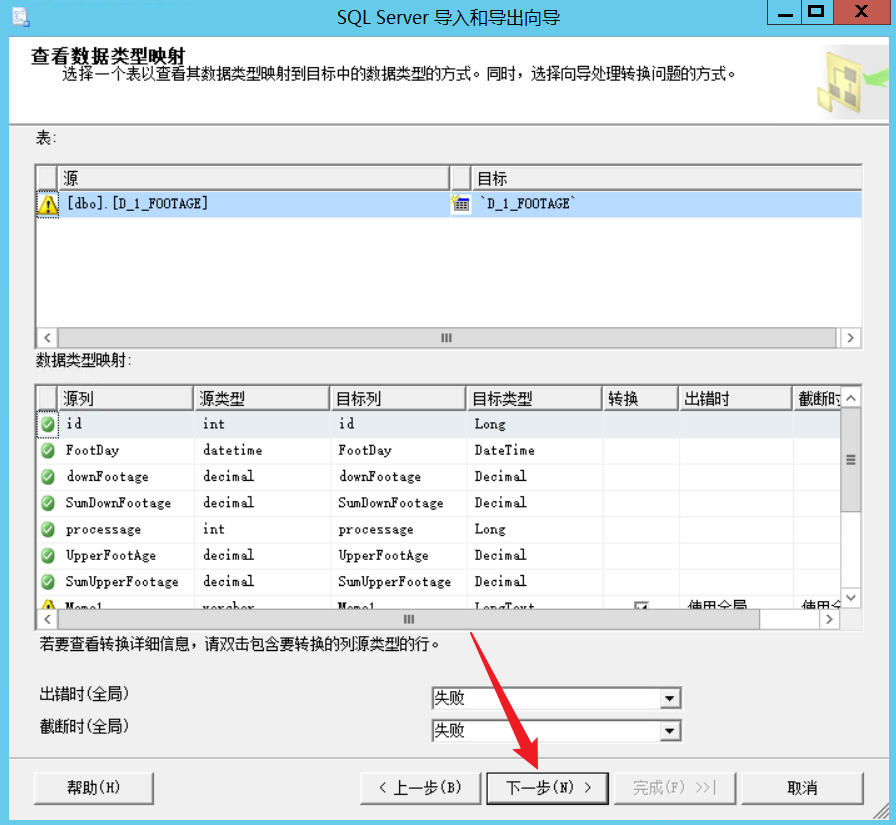This screenshot has height=825, width=896.
Task: Click the 取消 button
Action: [x=802, y=787]
